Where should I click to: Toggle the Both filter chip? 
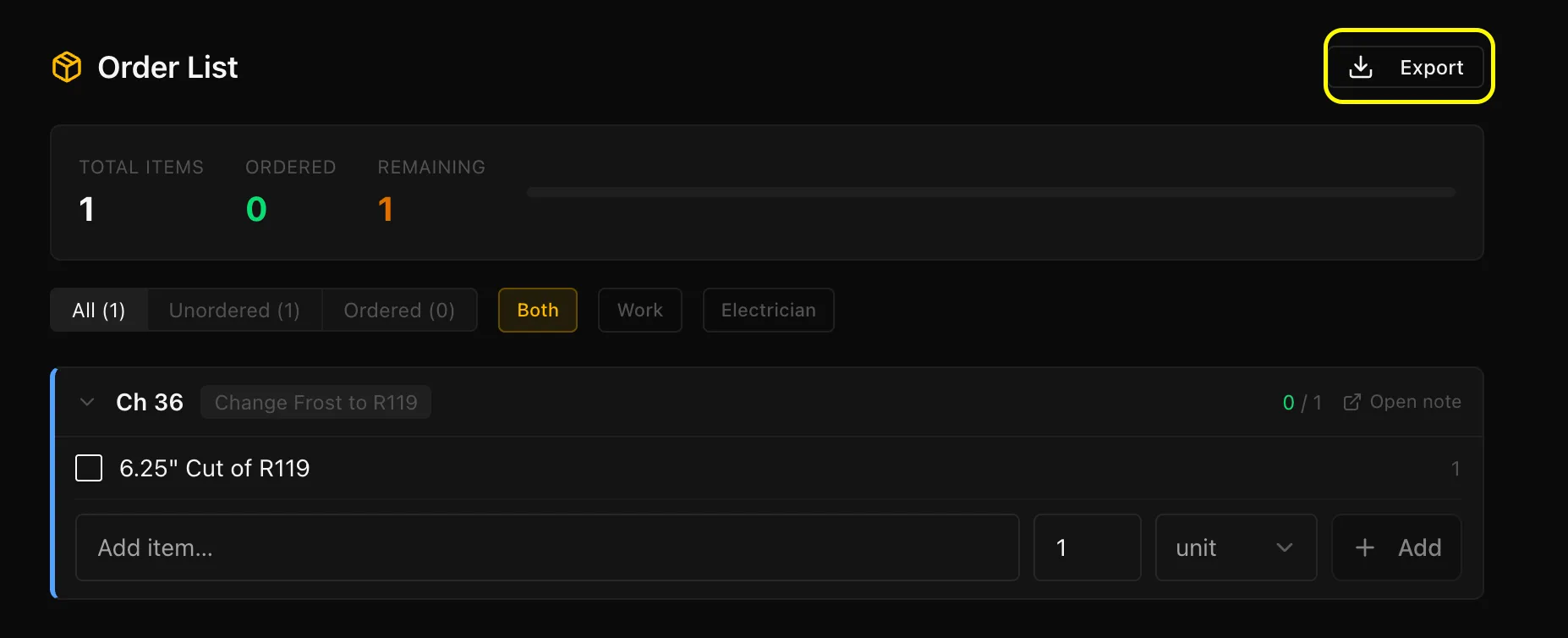tap(538, 311)
